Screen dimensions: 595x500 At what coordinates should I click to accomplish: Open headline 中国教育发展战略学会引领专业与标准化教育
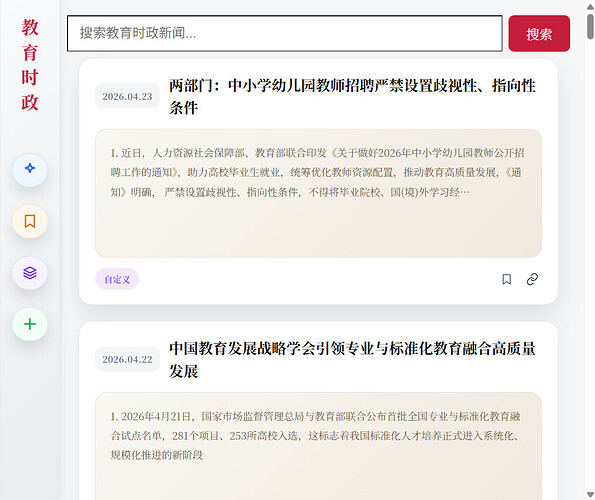point(352,359)
